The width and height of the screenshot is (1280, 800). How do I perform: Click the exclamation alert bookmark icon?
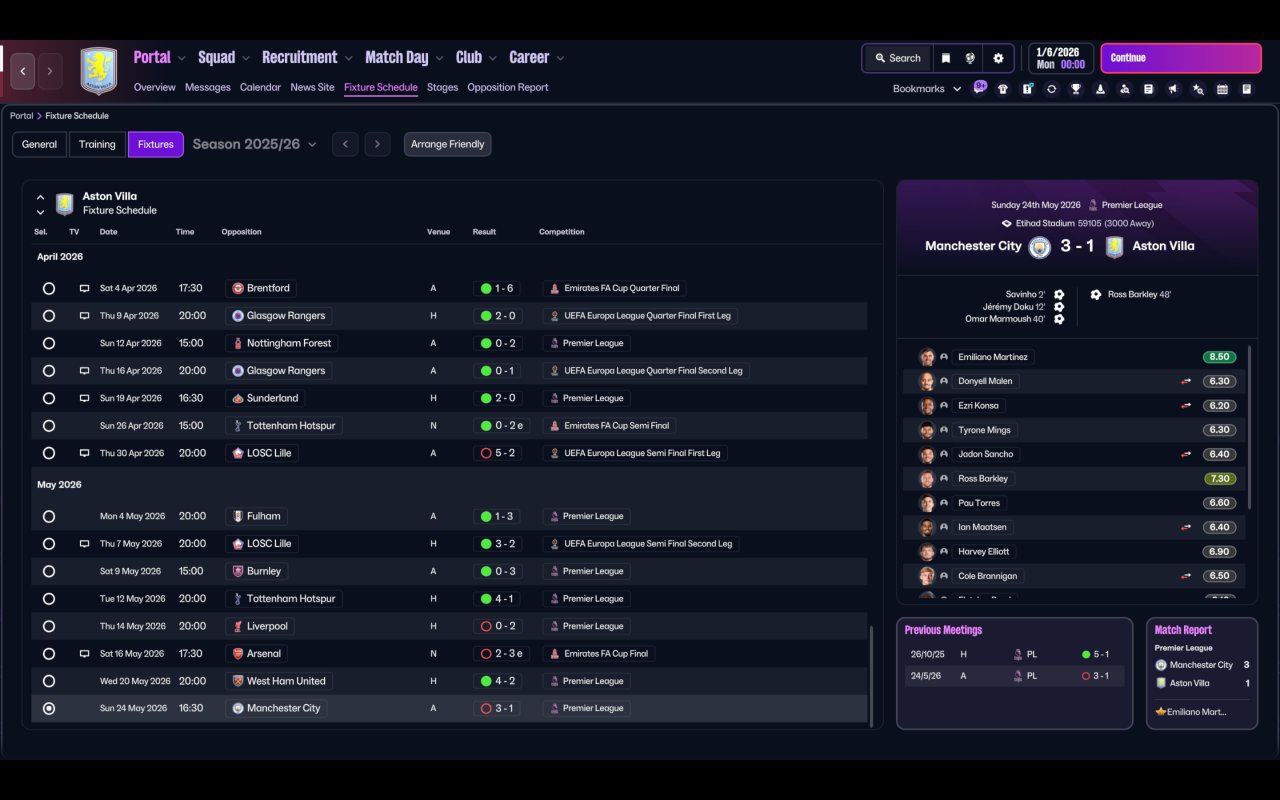pyautogui.click(x=1027, y=89)
